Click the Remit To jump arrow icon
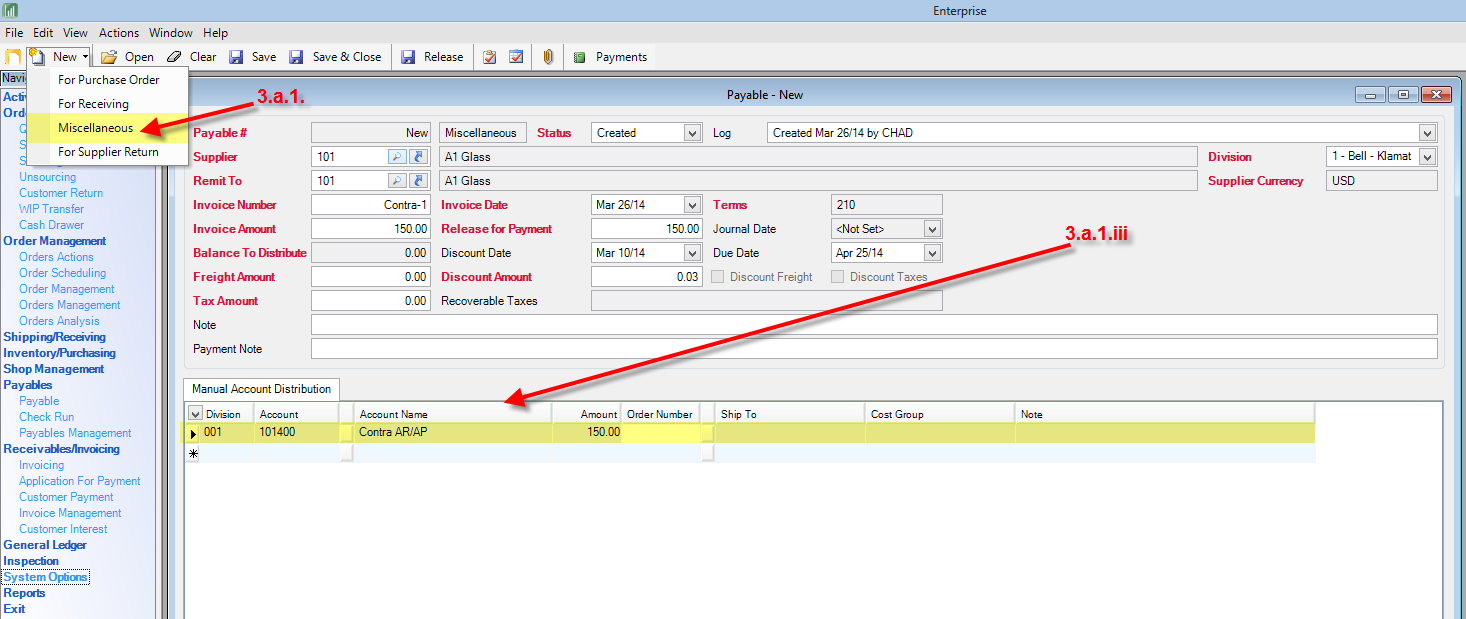The width and height of the screenshot is (1466, 619). tap(419, 181)
